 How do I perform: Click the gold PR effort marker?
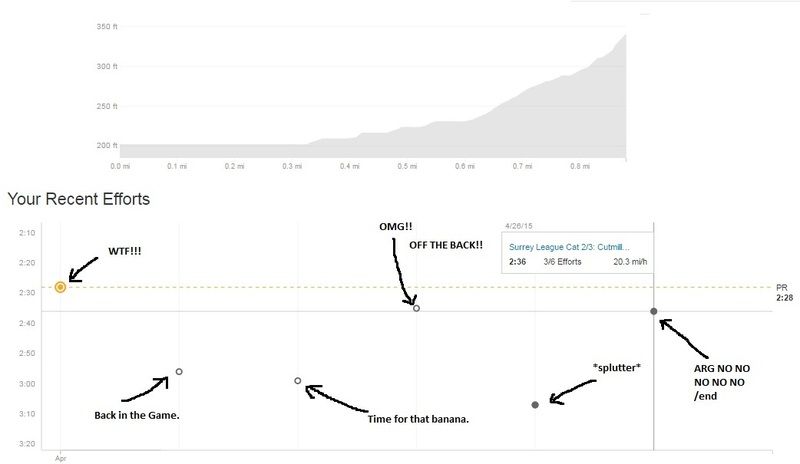coord(60,287)
